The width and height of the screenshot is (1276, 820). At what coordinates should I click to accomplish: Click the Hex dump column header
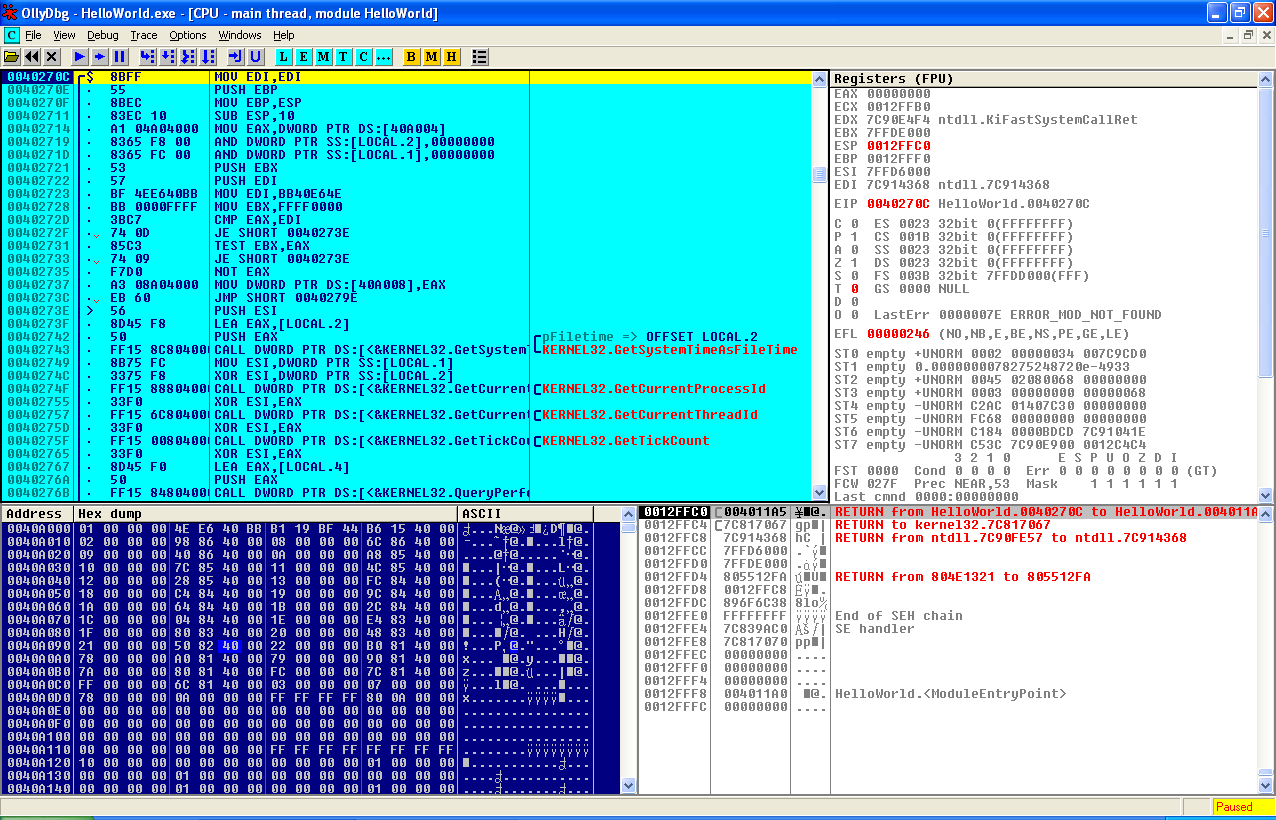[265, 514]
